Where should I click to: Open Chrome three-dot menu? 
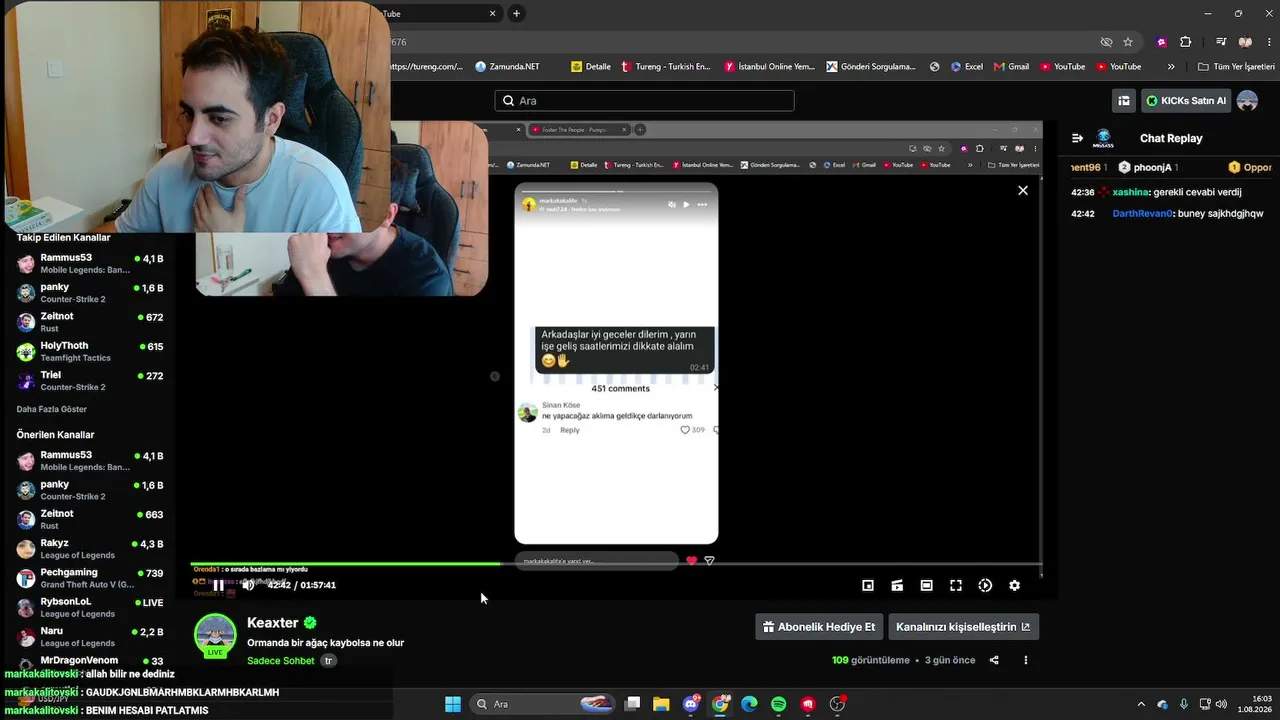coord(1267,42)
